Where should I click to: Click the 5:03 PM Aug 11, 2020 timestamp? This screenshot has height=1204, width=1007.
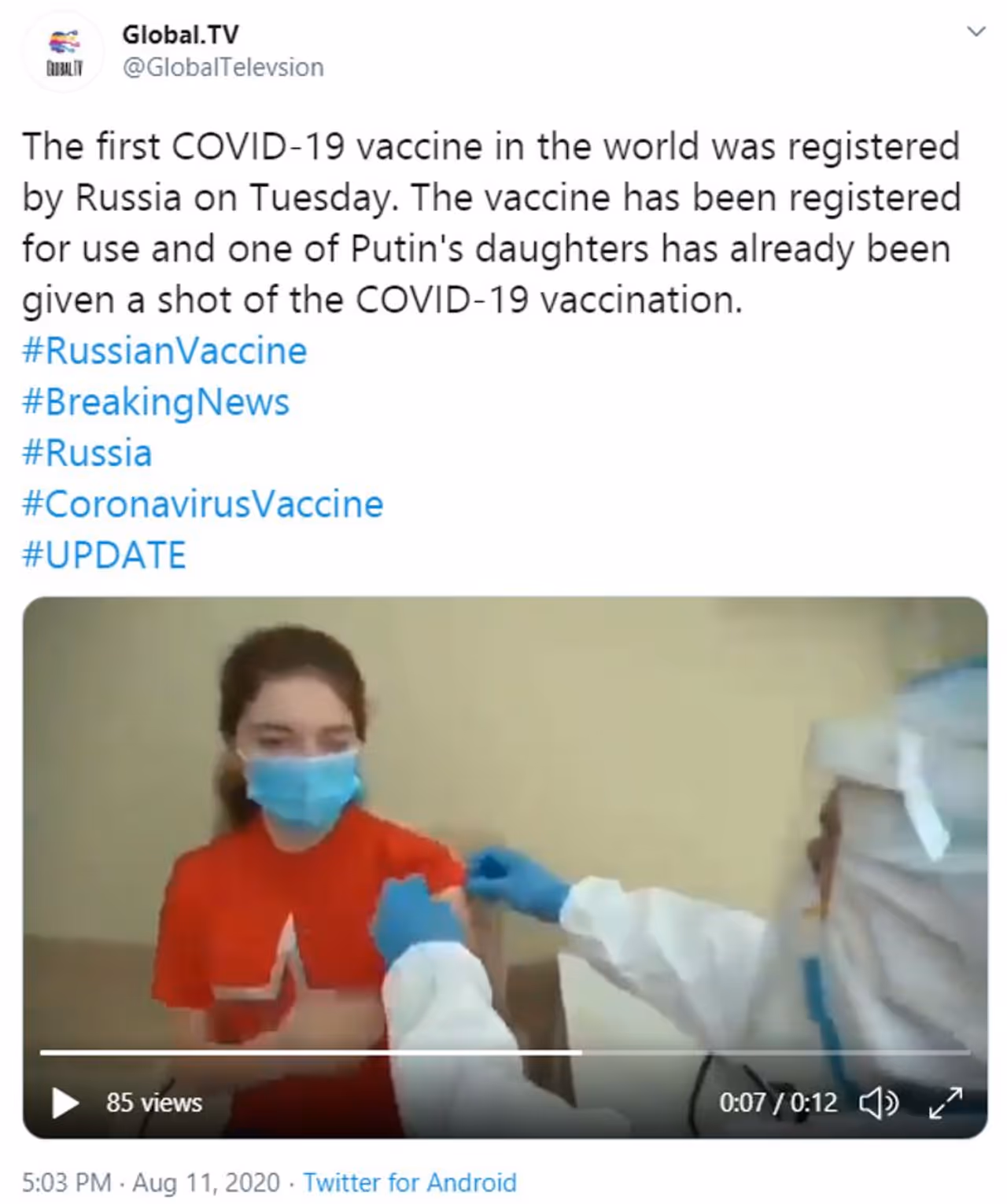click(151, 1182)
